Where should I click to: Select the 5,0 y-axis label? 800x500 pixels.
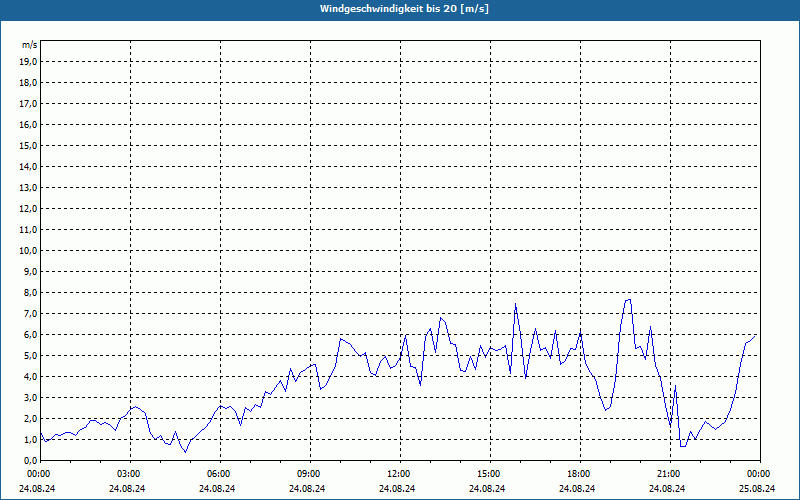click(x=30, y=356)
